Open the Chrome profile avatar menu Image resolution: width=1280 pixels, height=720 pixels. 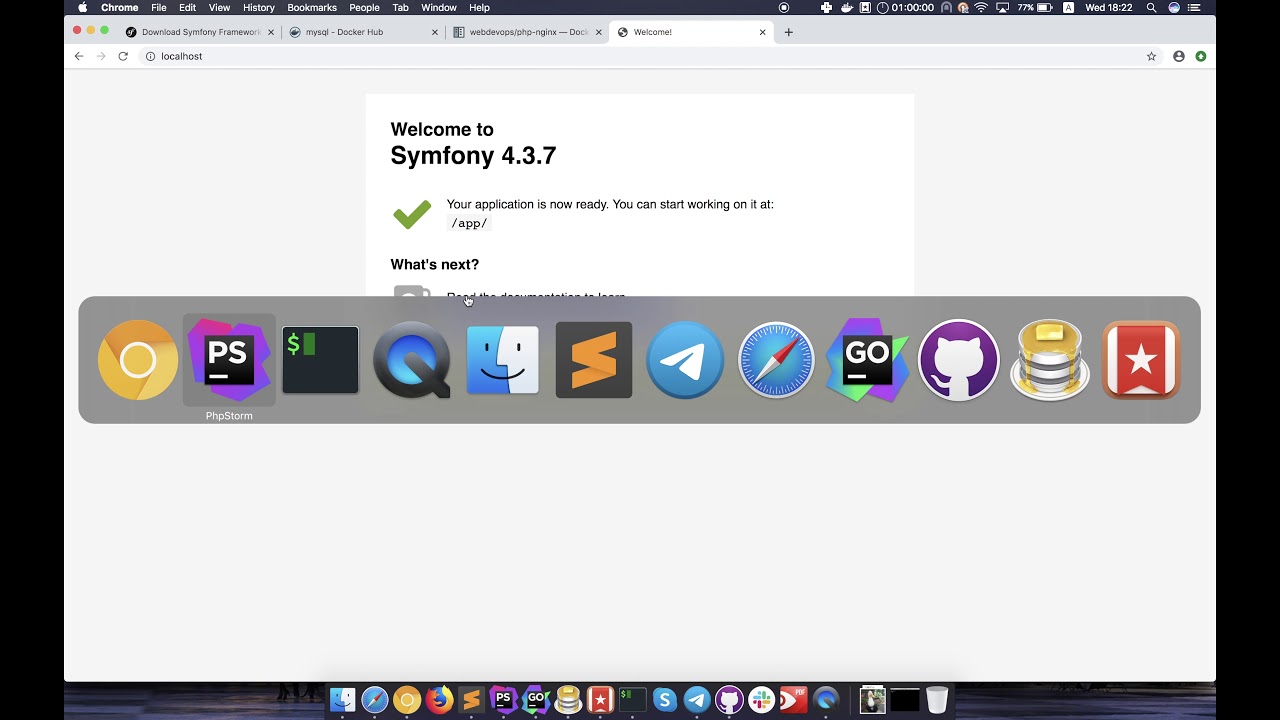tap(1179, 56)
